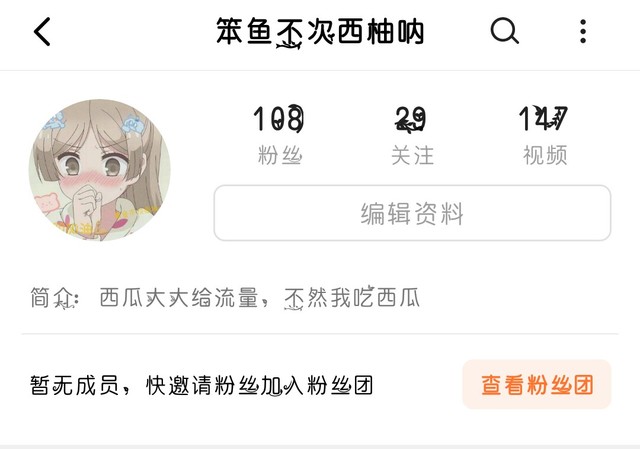The width and height of the screenshot is (640, 449).
Task: Open the three-dot more options menu
Action: (583, 31)
